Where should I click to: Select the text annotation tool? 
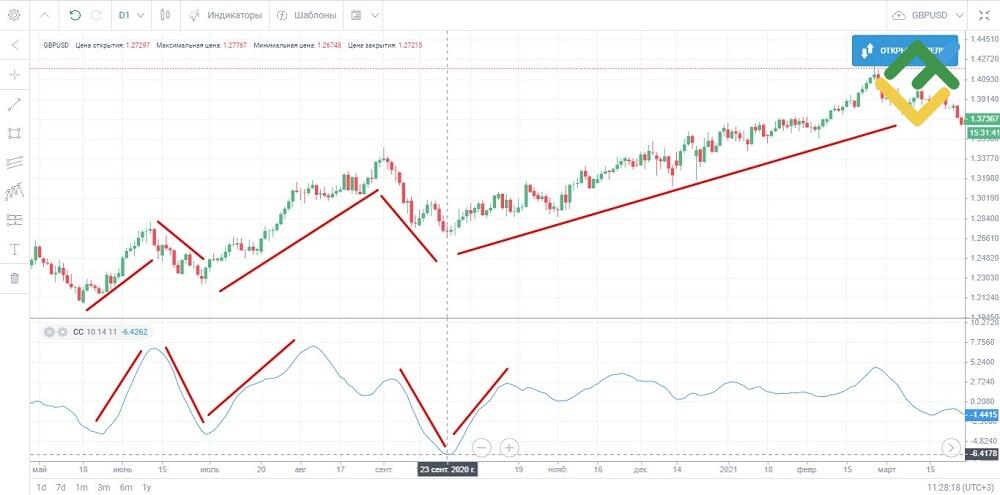(15, 249)
